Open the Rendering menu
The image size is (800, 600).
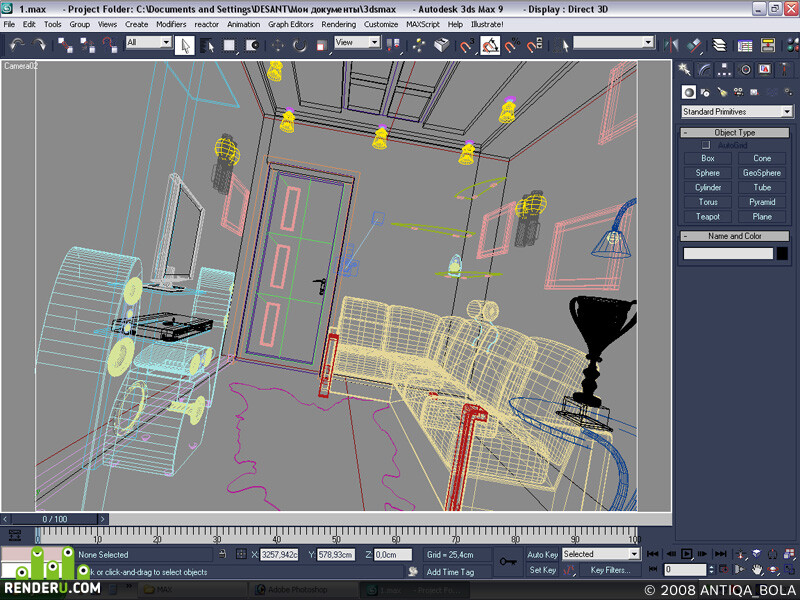click(338, 24)
